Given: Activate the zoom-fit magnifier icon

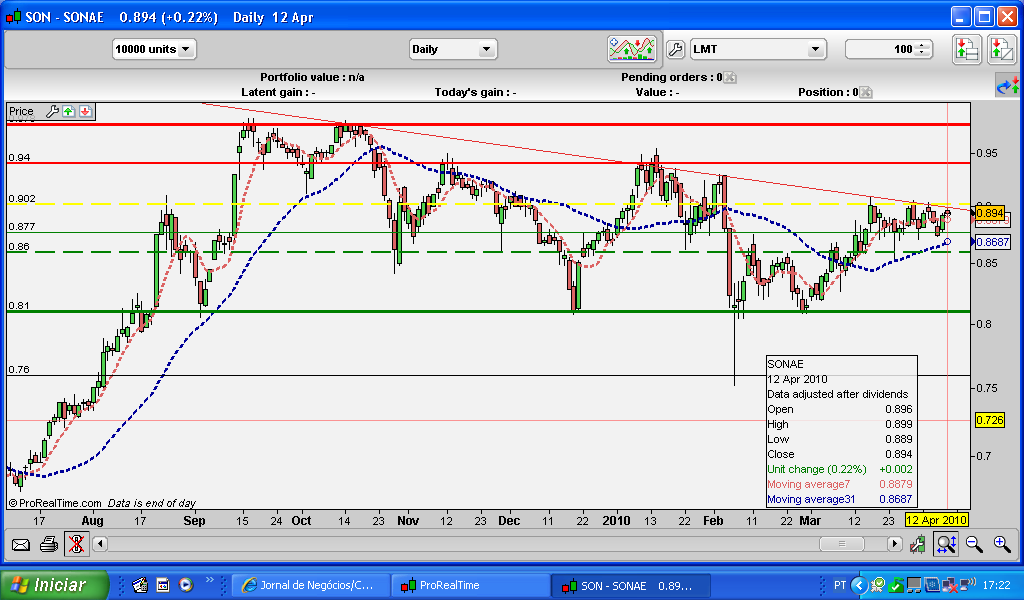Looking at the screenshot, I should point(946,544).
